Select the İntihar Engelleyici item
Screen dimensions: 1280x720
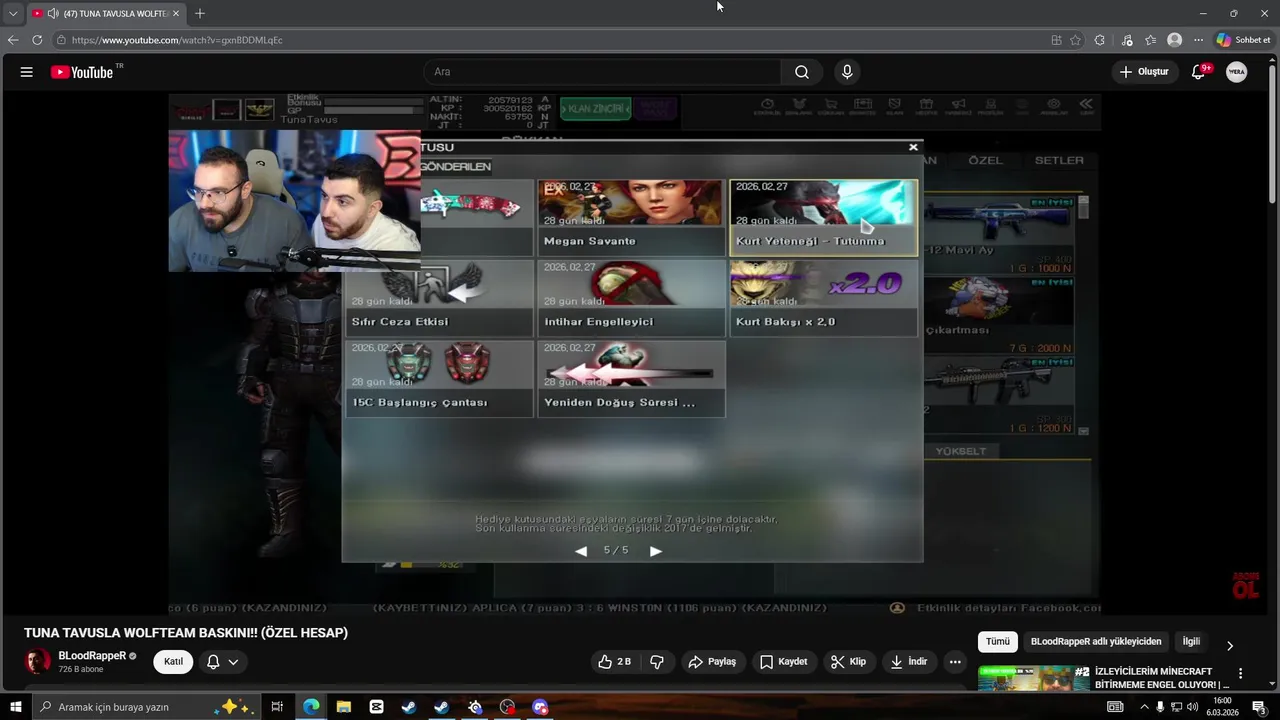tap(631, 298)
